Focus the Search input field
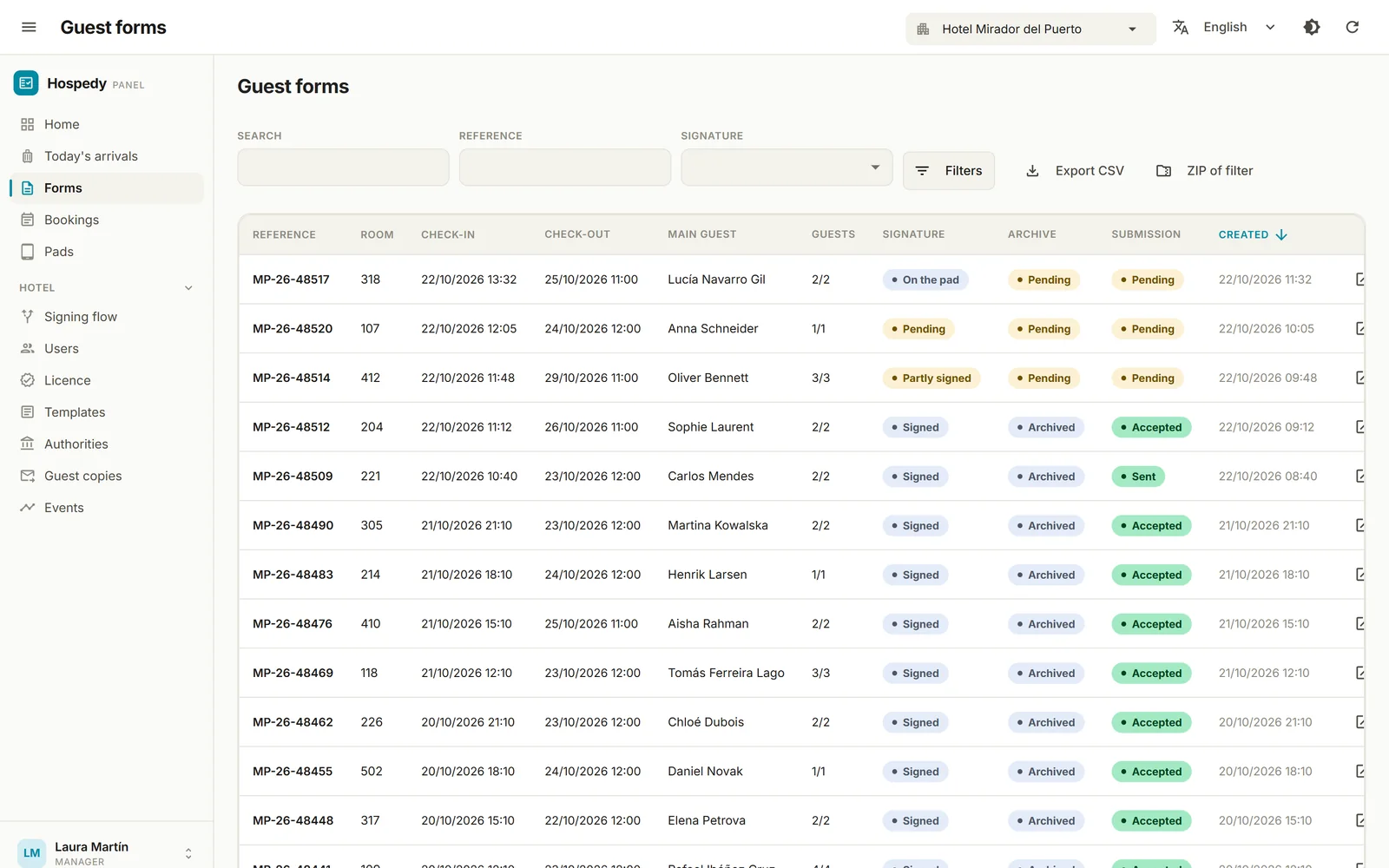Screen dimensions: 1389x868 (x=343, y=168)
